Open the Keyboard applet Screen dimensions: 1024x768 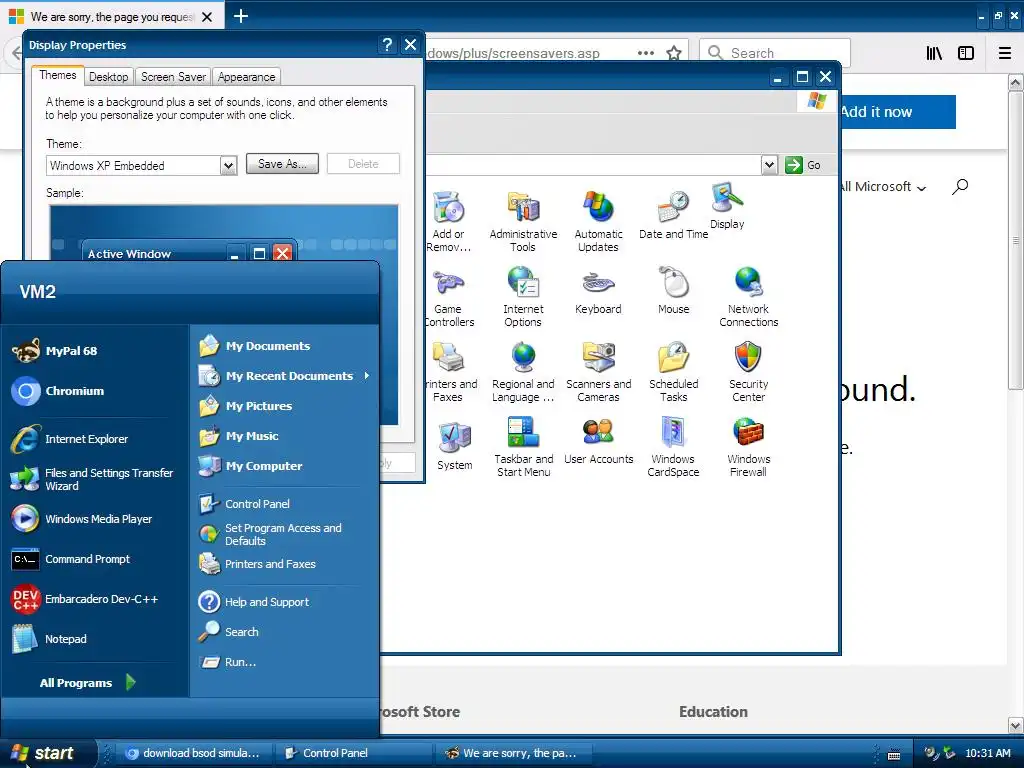pyautogui.click(x=598, y=291)
